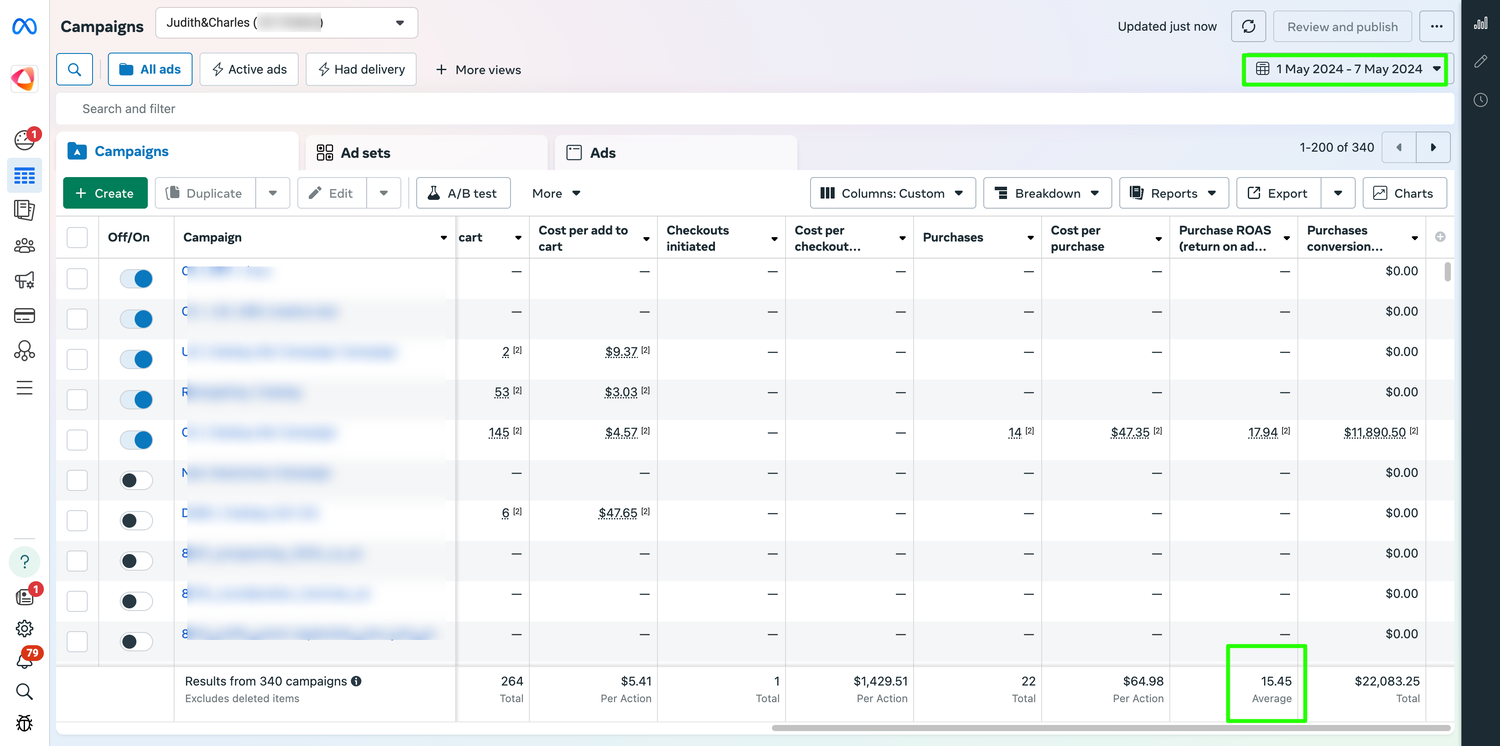This screenshot has height=746, width=1500.
Task: Open the Judith&Charles account dropdown
Action: point(286,22)
